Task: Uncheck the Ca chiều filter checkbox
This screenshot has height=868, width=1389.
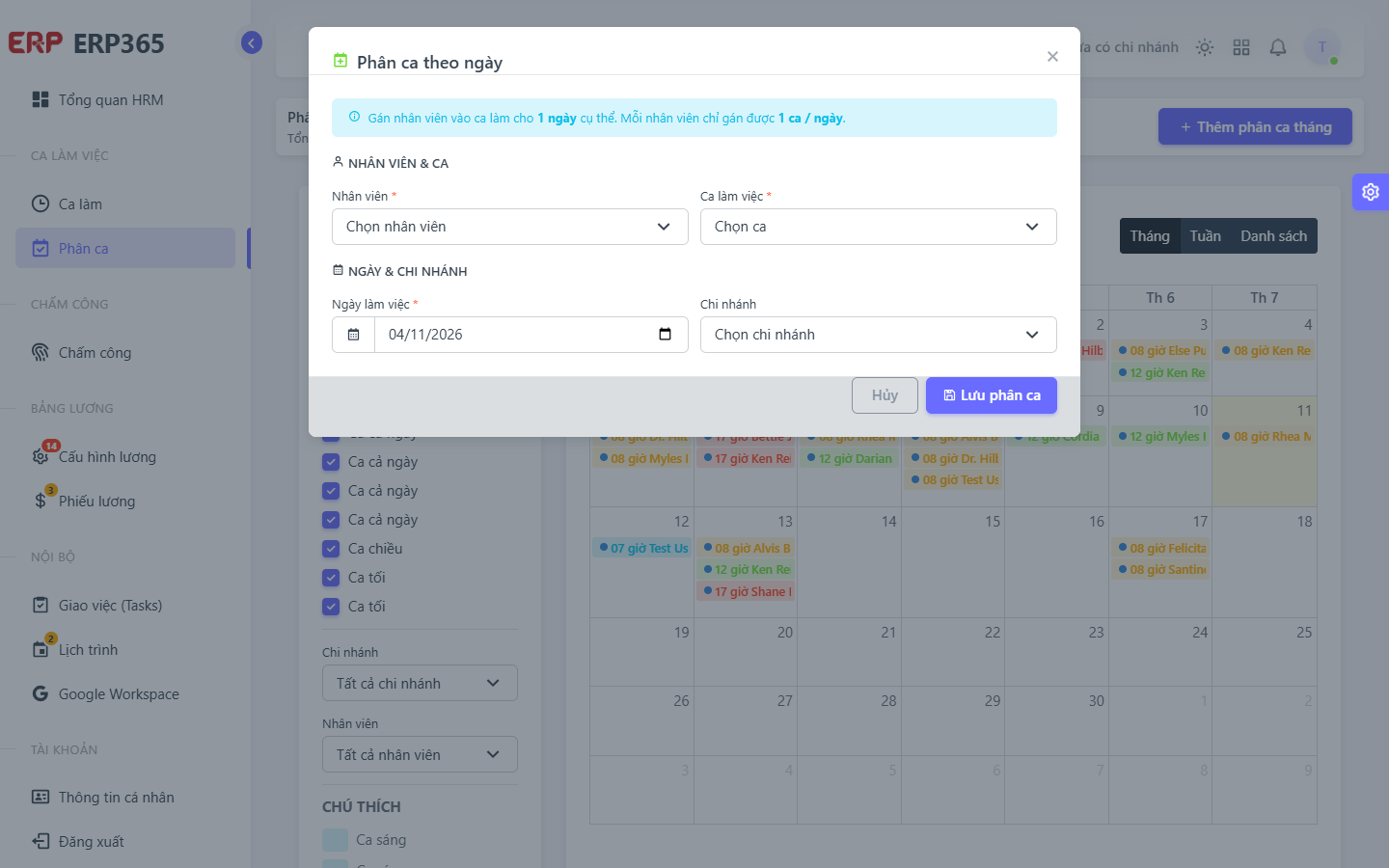Action: (x=331, y=549)
